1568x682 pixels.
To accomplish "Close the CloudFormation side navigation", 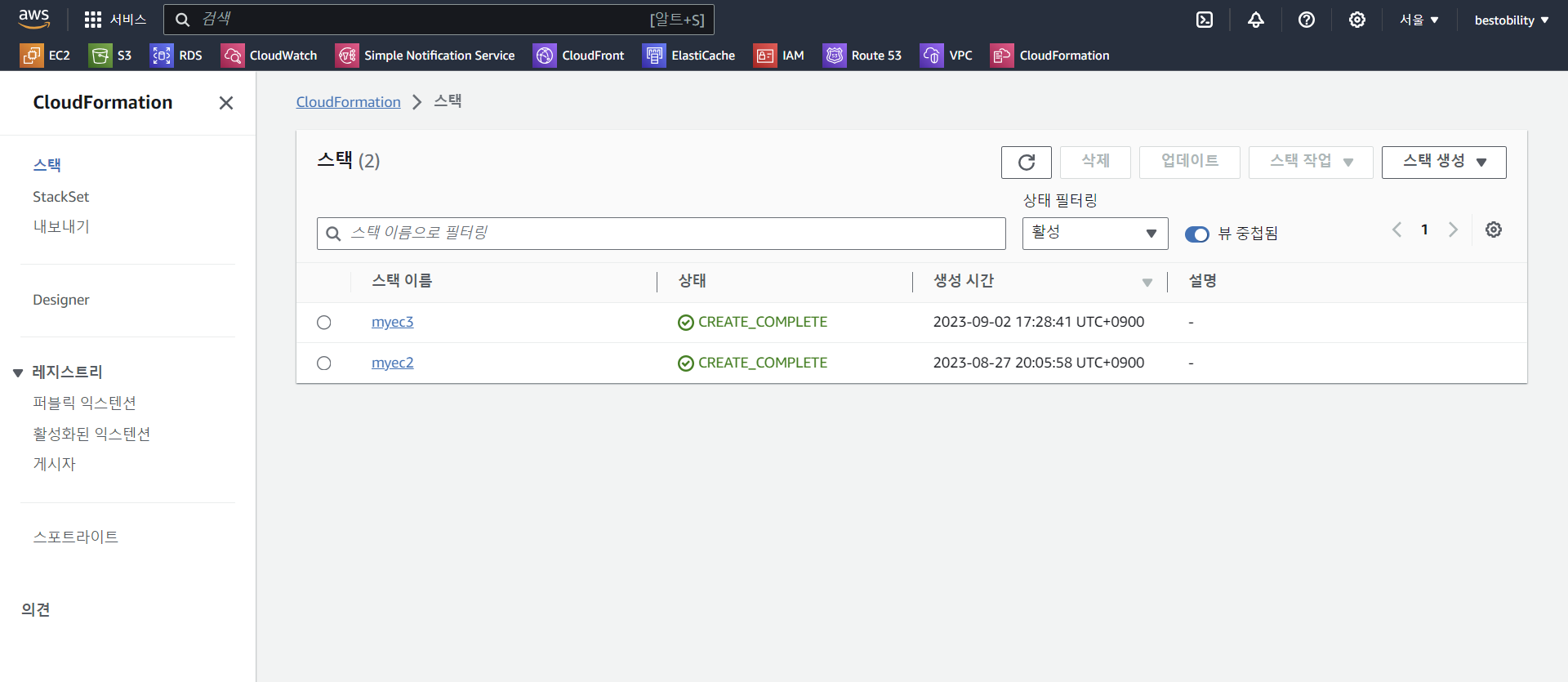I will pos(226,103).
